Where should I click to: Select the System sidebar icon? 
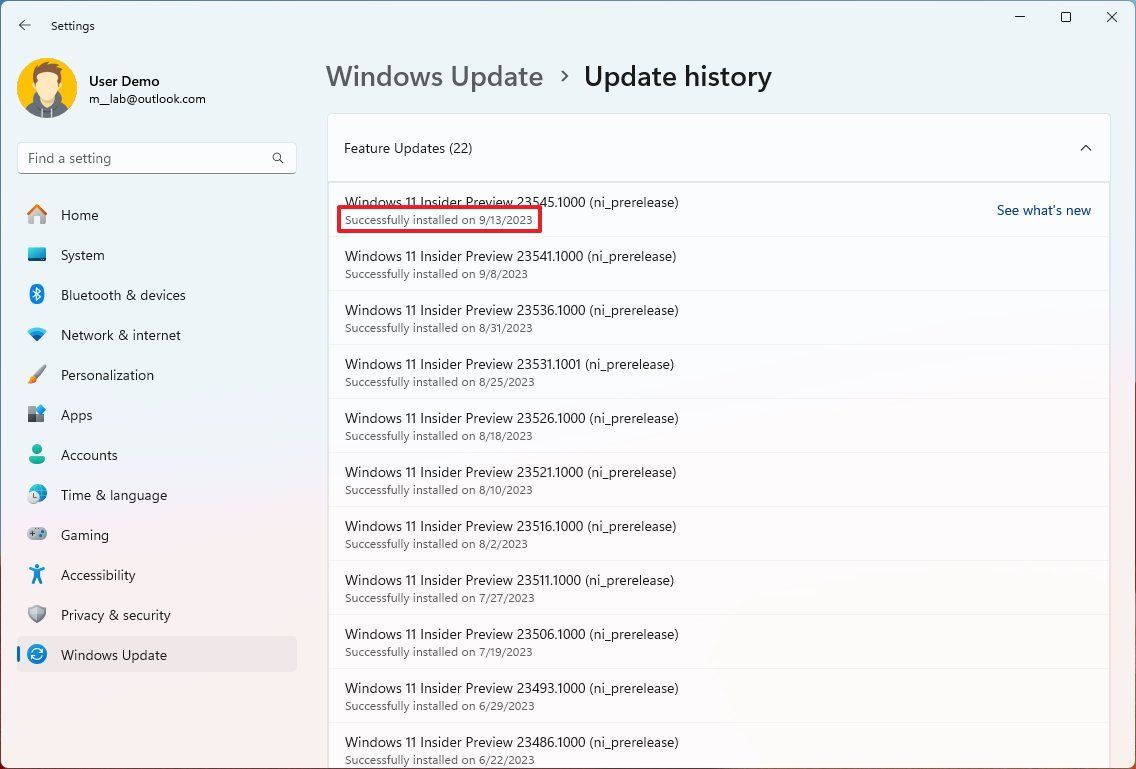tap(38, 255)
